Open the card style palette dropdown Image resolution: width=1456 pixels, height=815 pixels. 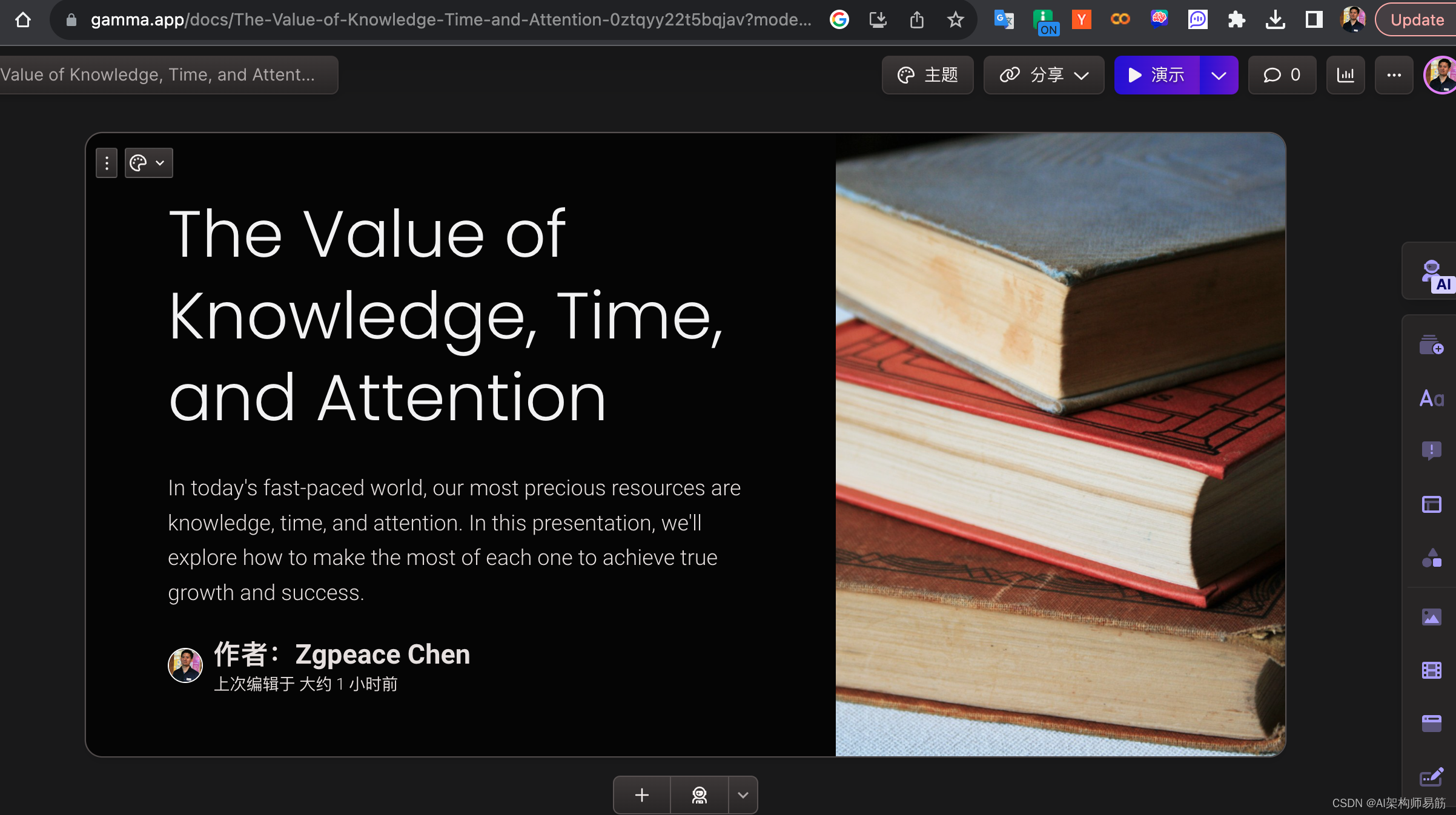click(148, 163)
